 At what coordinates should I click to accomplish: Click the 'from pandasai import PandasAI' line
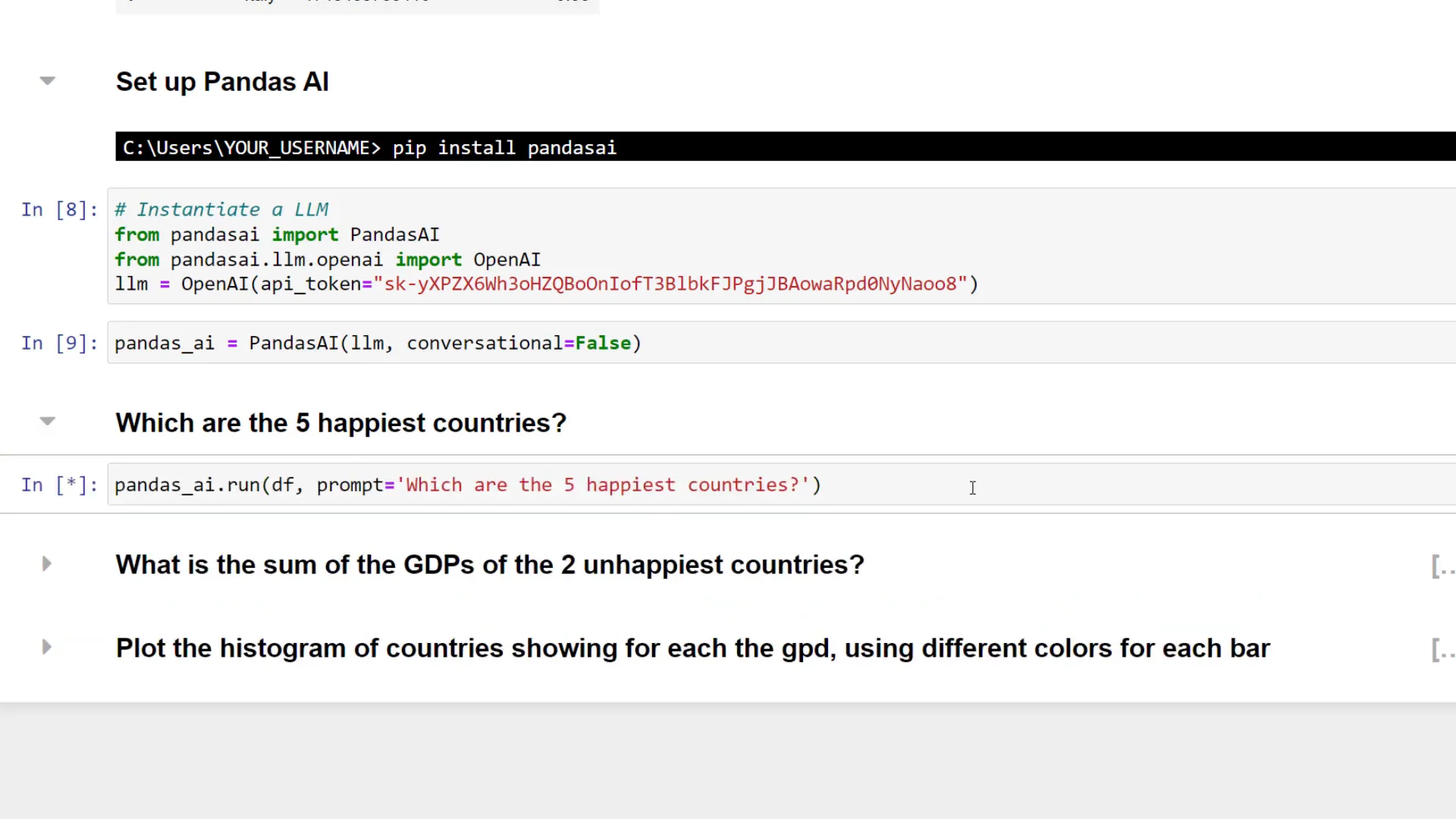click(277, 235)
